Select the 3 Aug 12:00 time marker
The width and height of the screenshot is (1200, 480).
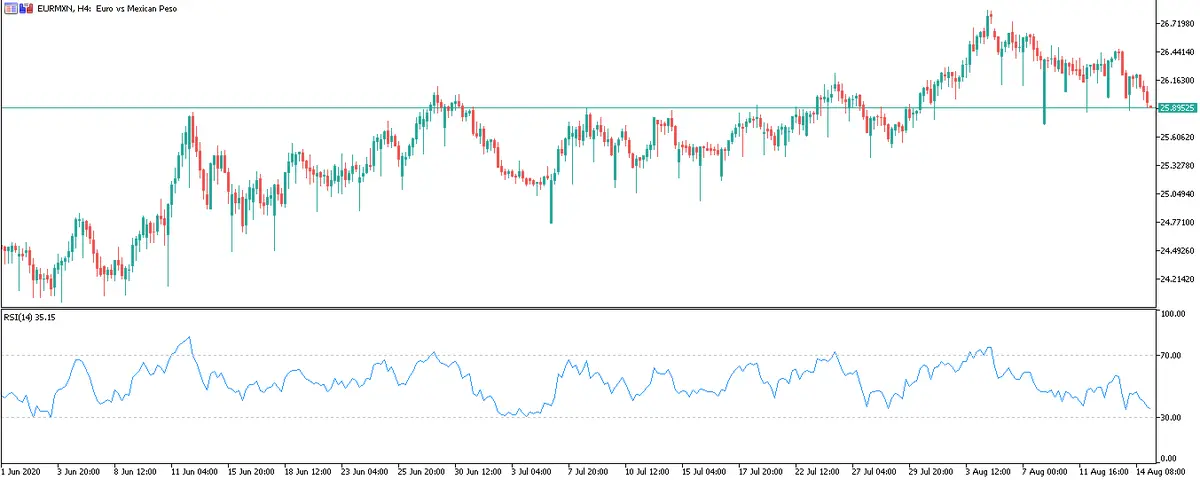[x=989, y=471]
